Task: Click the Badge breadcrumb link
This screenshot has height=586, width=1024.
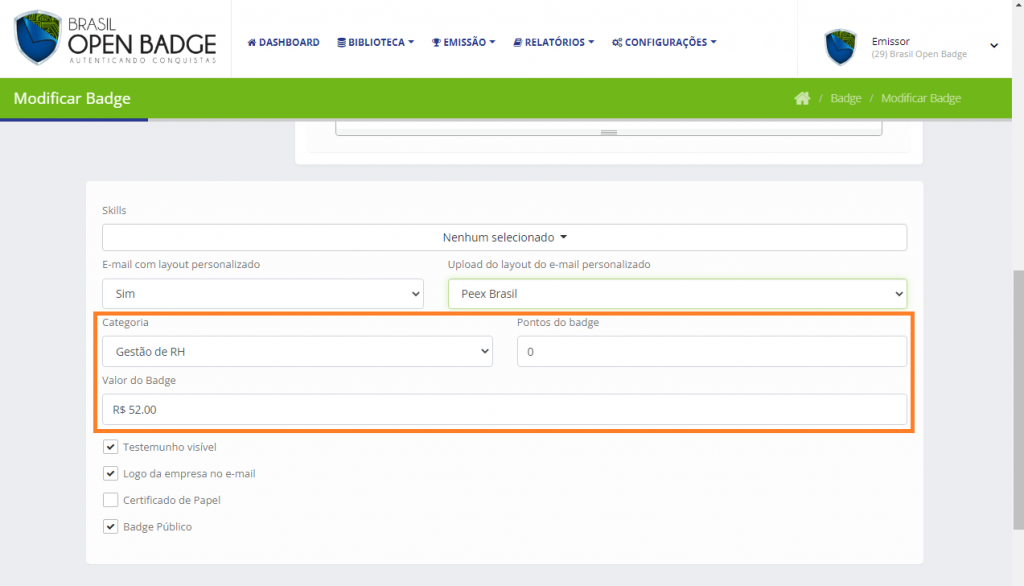Action: click(x=845, y=98)
